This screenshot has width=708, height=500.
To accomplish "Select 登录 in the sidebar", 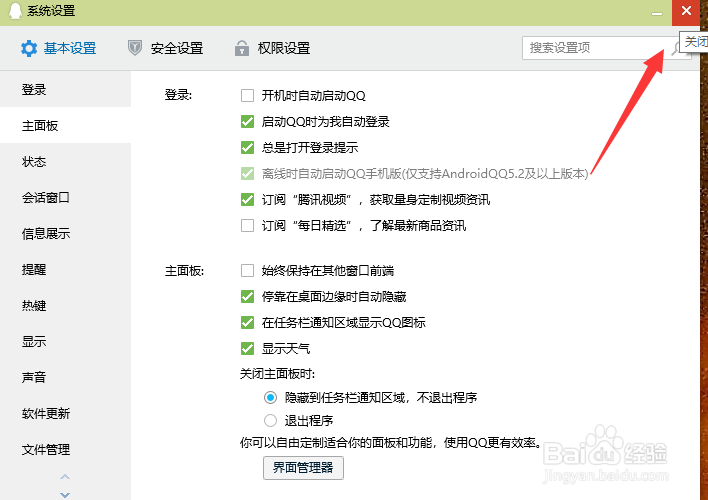I will point(65,89).
